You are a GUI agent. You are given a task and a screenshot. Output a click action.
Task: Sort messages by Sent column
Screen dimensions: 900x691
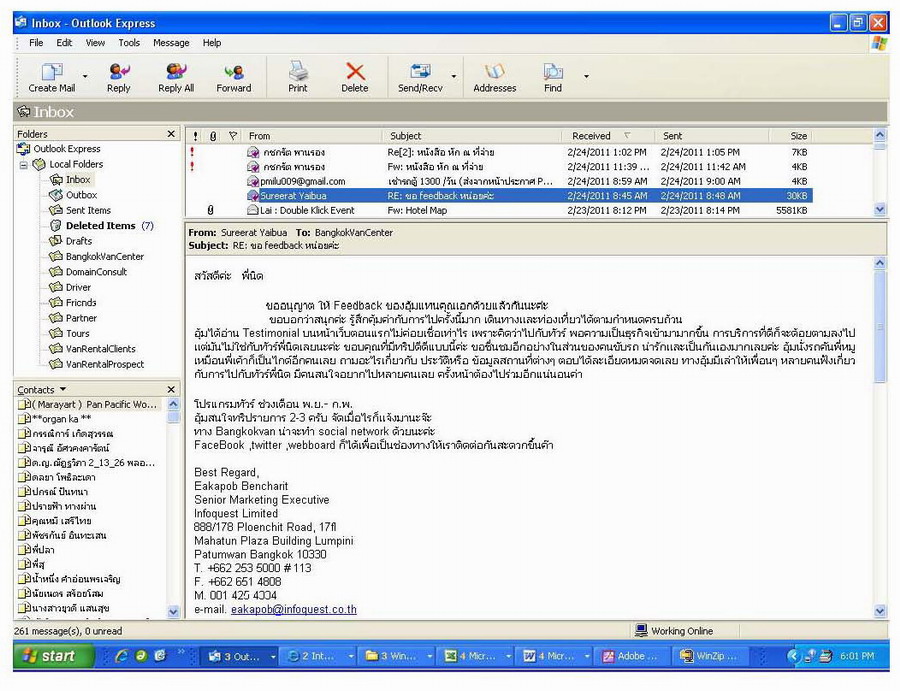[713, 136]
